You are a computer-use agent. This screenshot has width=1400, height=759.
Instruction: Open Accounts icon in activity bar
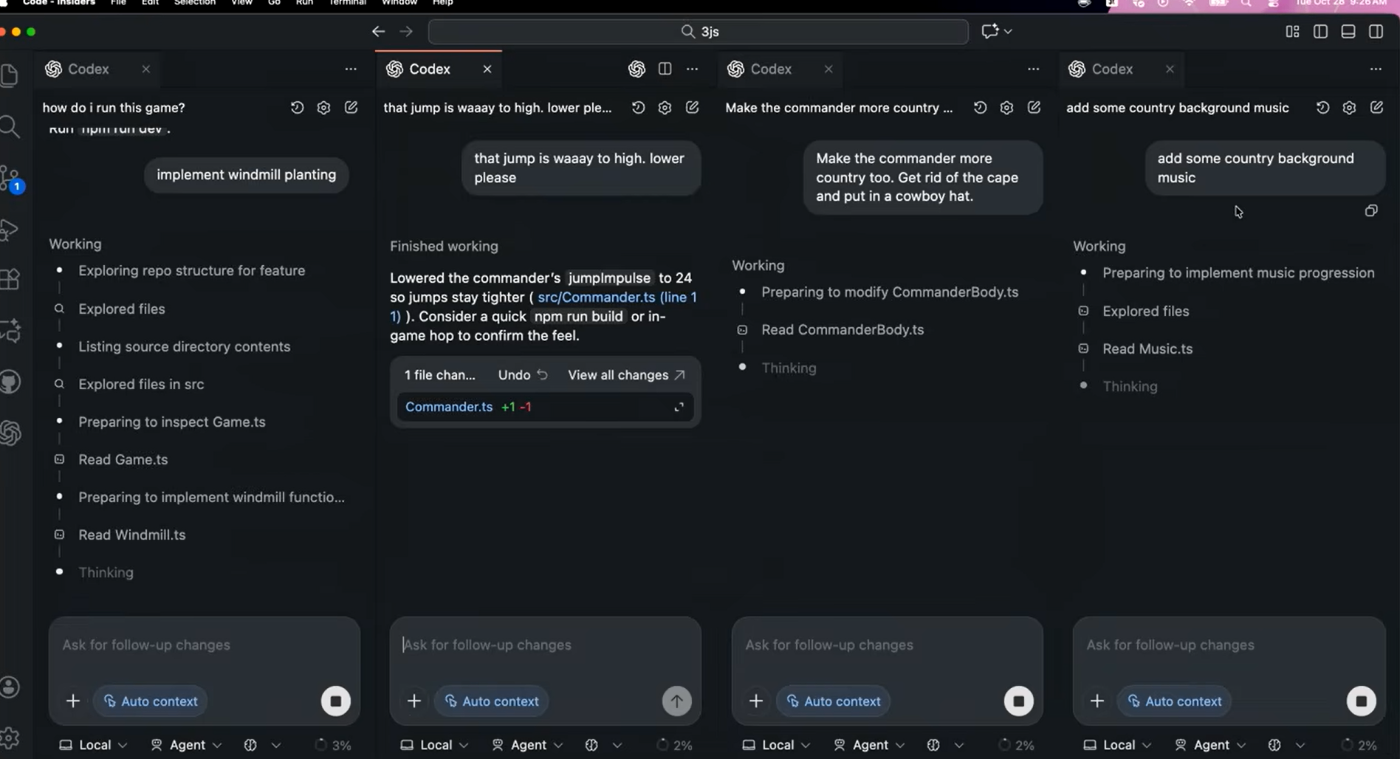pyautogui.click(x=10, y=687)
